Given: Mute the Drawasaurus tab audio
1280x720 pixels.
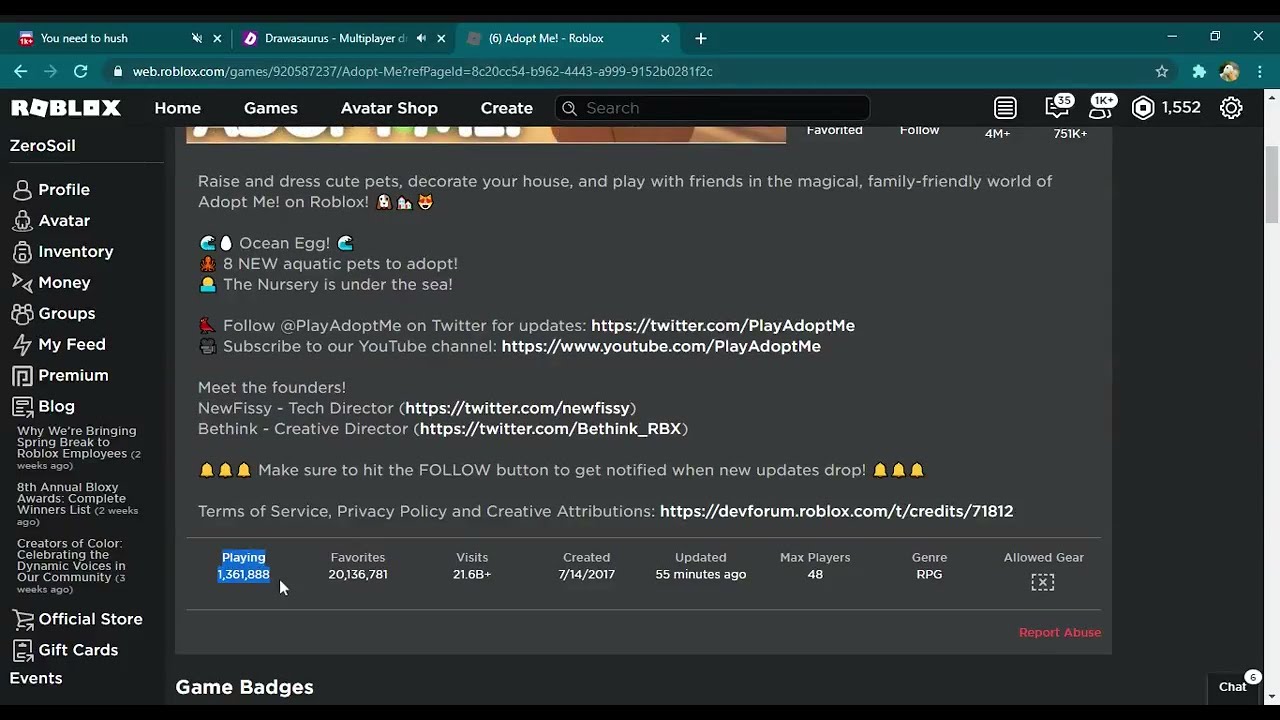Looking at the screenshot, I should tap(421, 38).
